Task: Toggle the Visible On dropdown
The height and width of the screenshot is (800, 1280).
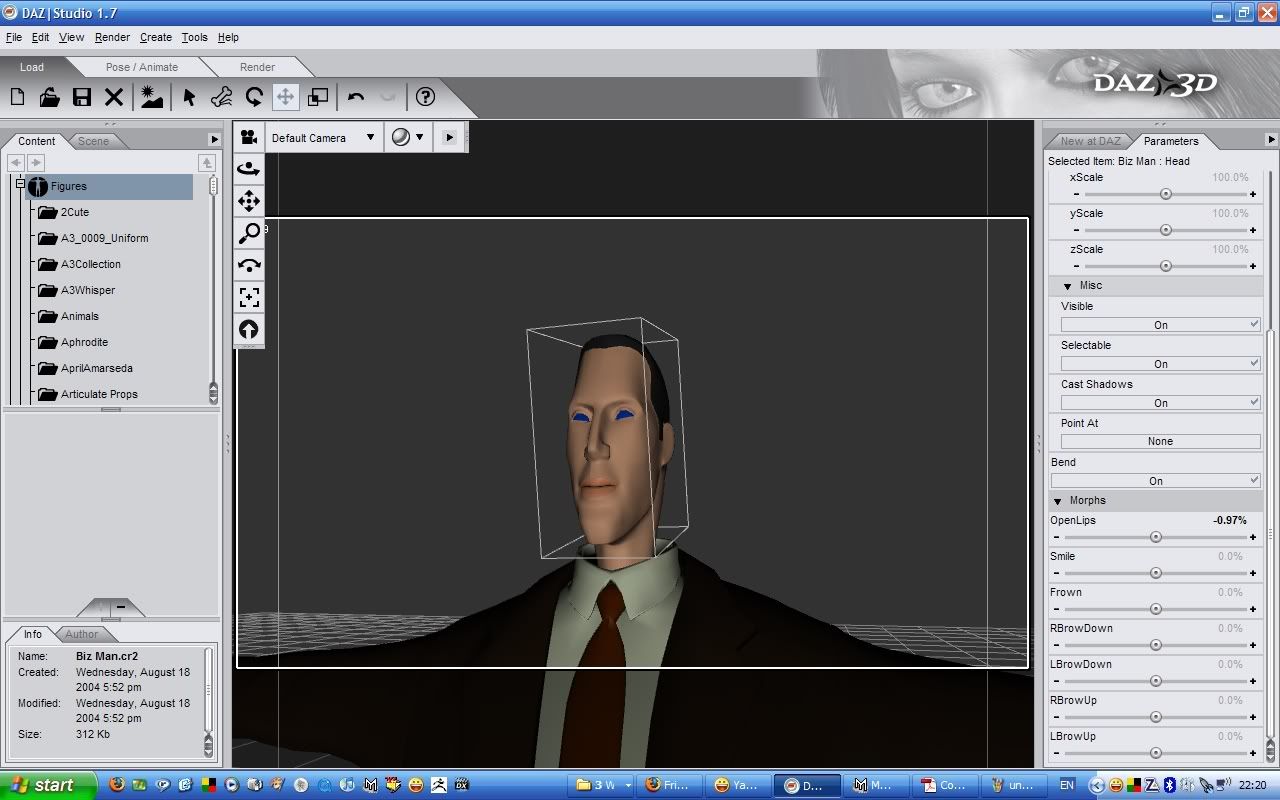Action: pos(1160,325)
